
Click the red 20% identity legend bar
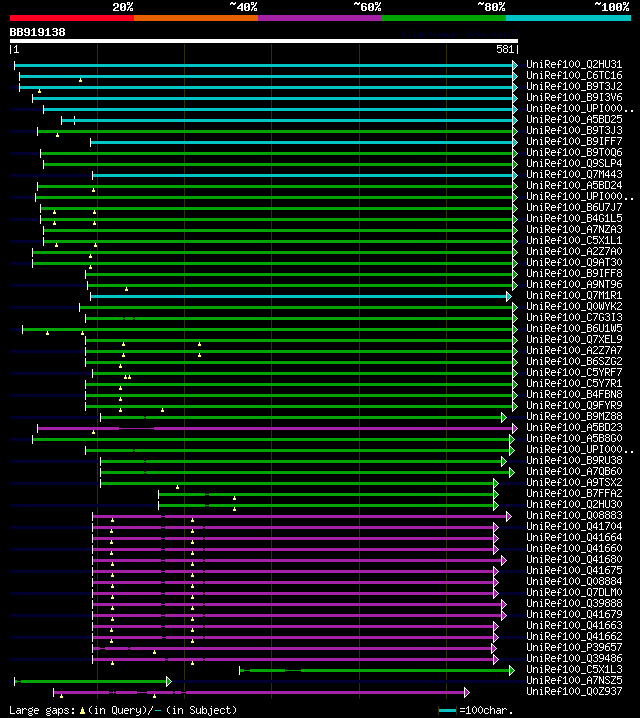coord(72,18)
